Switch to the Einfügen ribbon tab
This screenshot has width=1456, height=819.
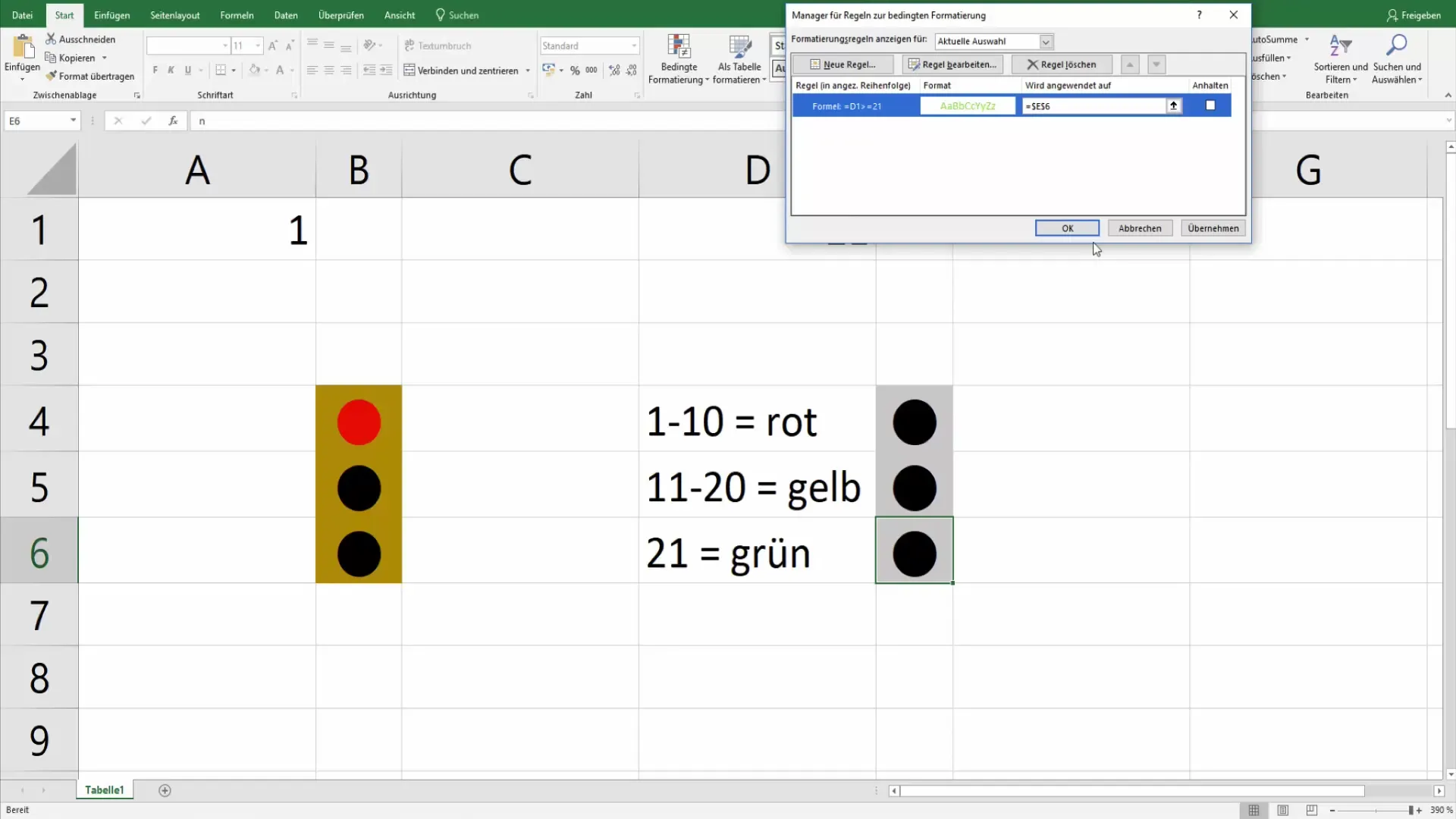(111, 15)
